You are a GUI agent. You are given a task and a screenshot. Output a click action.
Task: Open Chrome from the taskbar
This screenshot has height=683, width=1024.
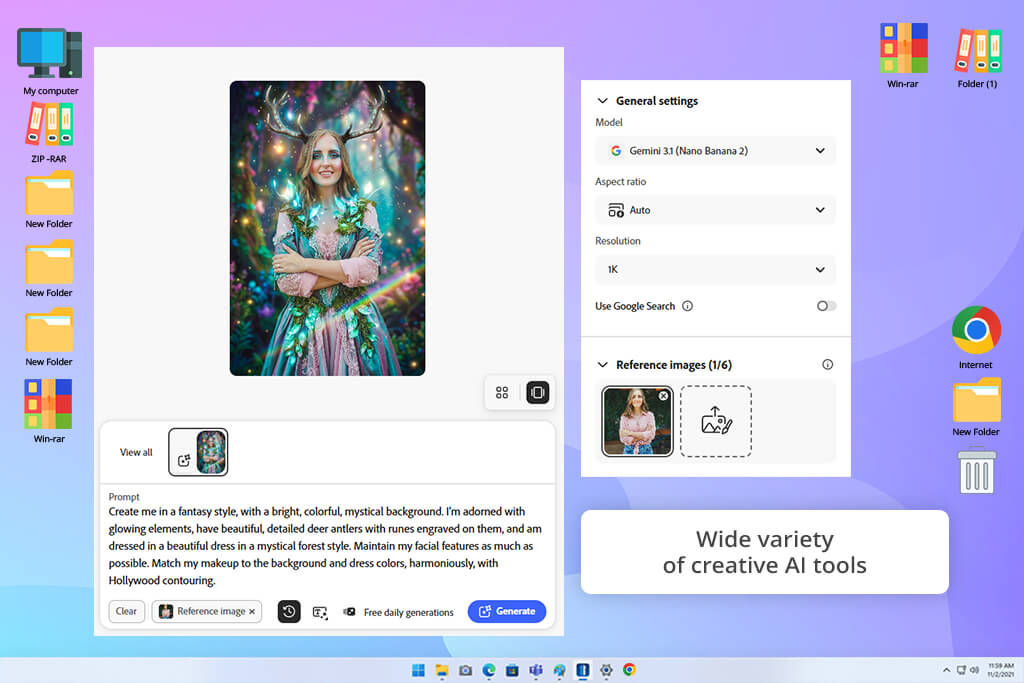[630, 670]
